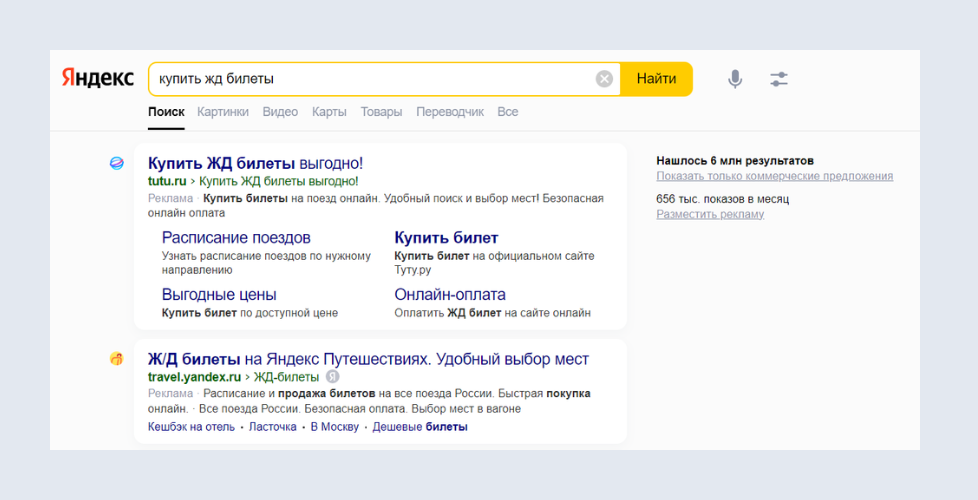
Task: Open search settings sliders icon
Action: point(779,79)
